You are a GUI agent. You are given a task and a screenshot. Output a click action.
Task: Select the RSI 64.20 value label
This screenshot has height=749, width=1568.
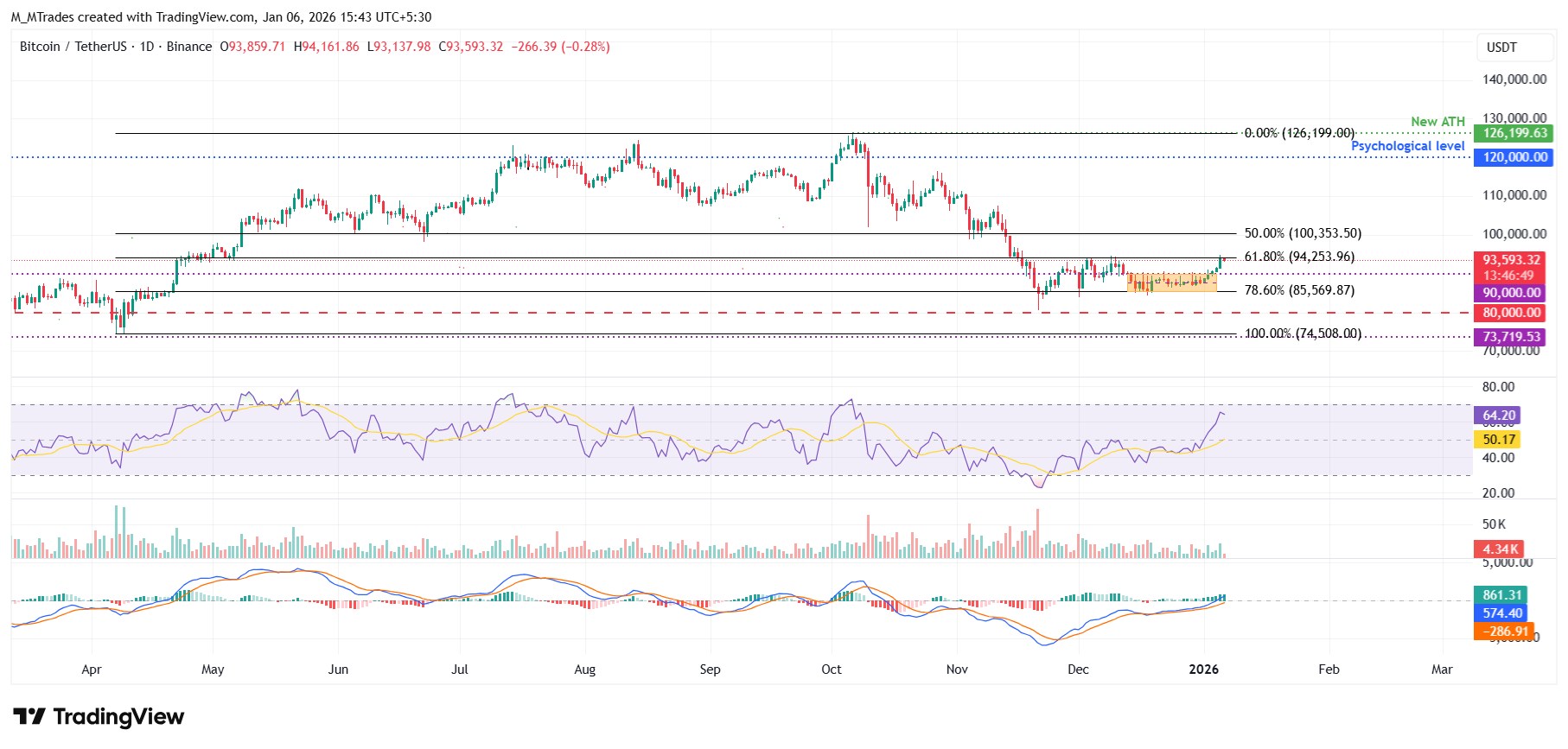point(1498,416)
